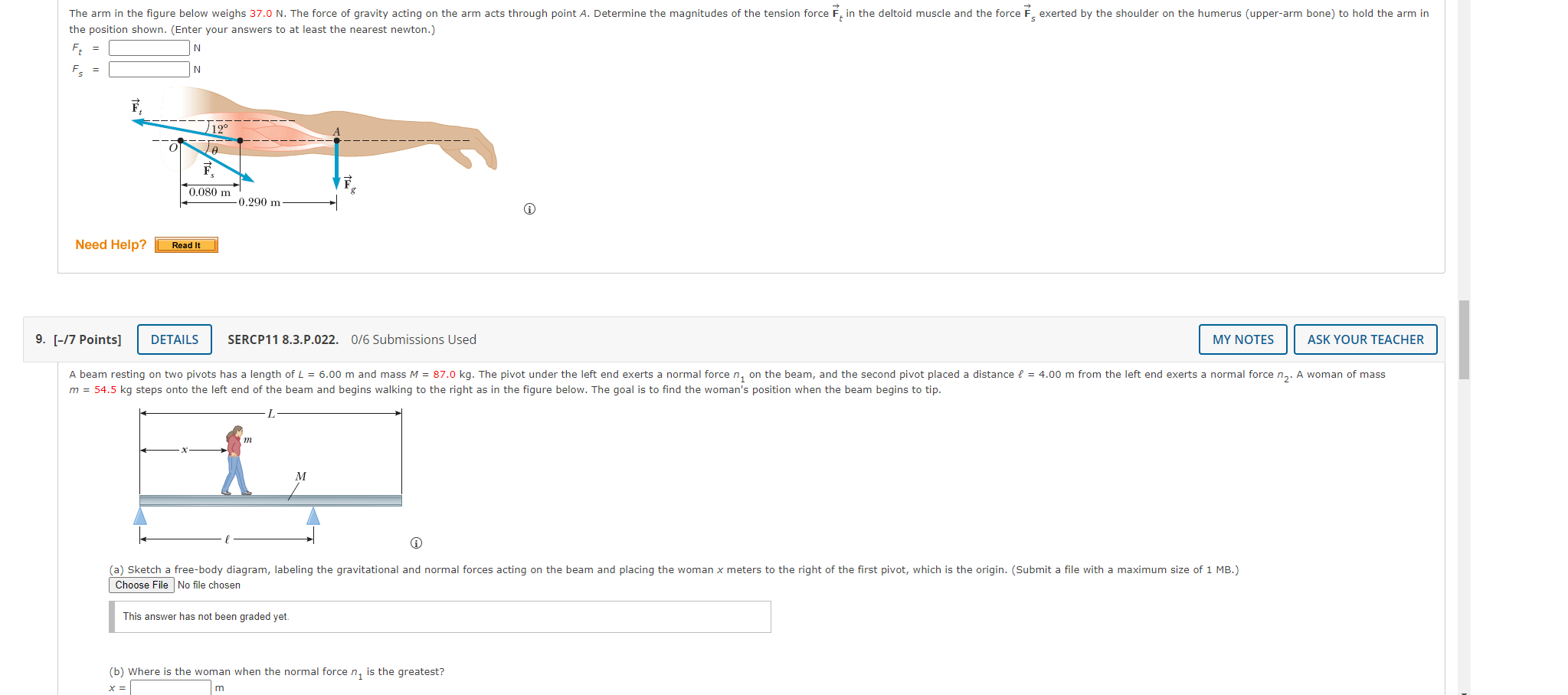
Task: Click the arm force diagram image
Action: tap(314, 149)
